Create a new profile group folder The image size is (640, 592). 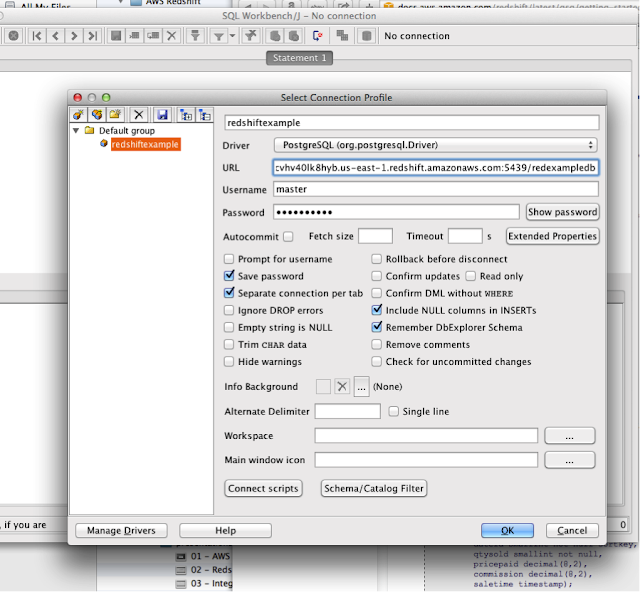(116, 115)
